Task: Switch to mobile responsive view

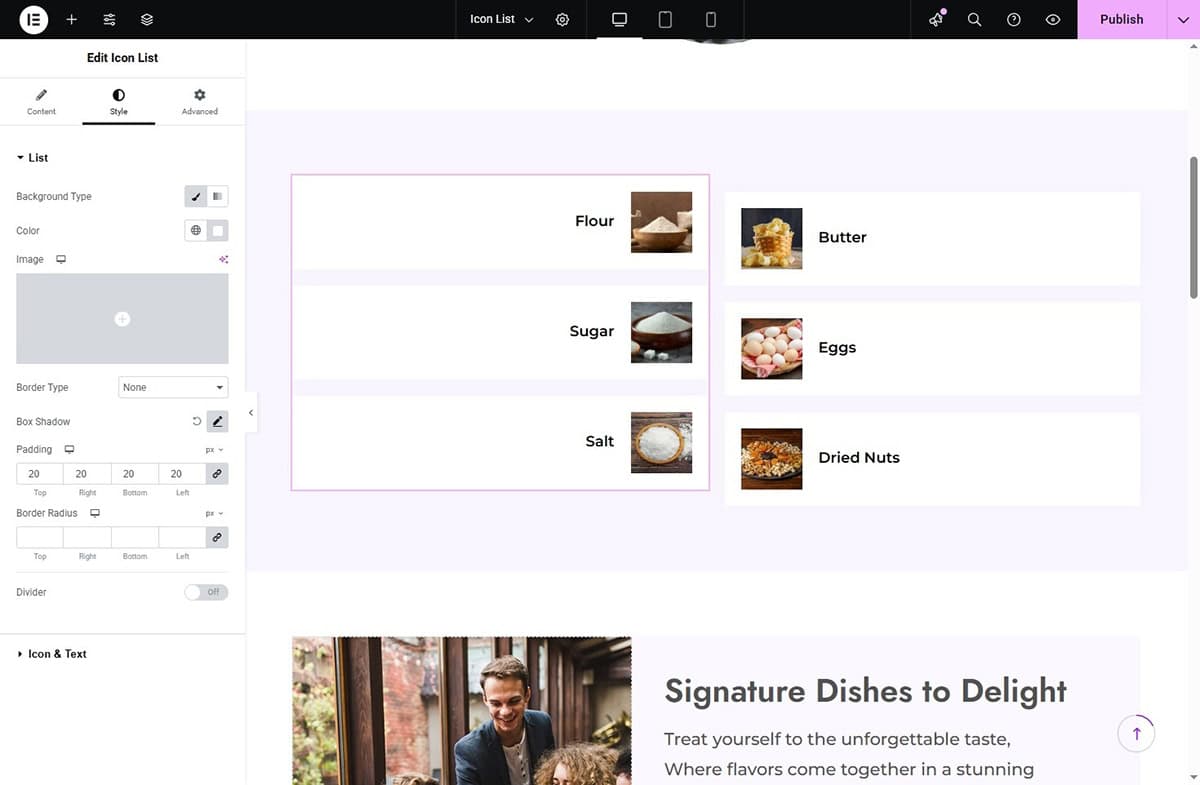Action: click(x=711, y=19)
